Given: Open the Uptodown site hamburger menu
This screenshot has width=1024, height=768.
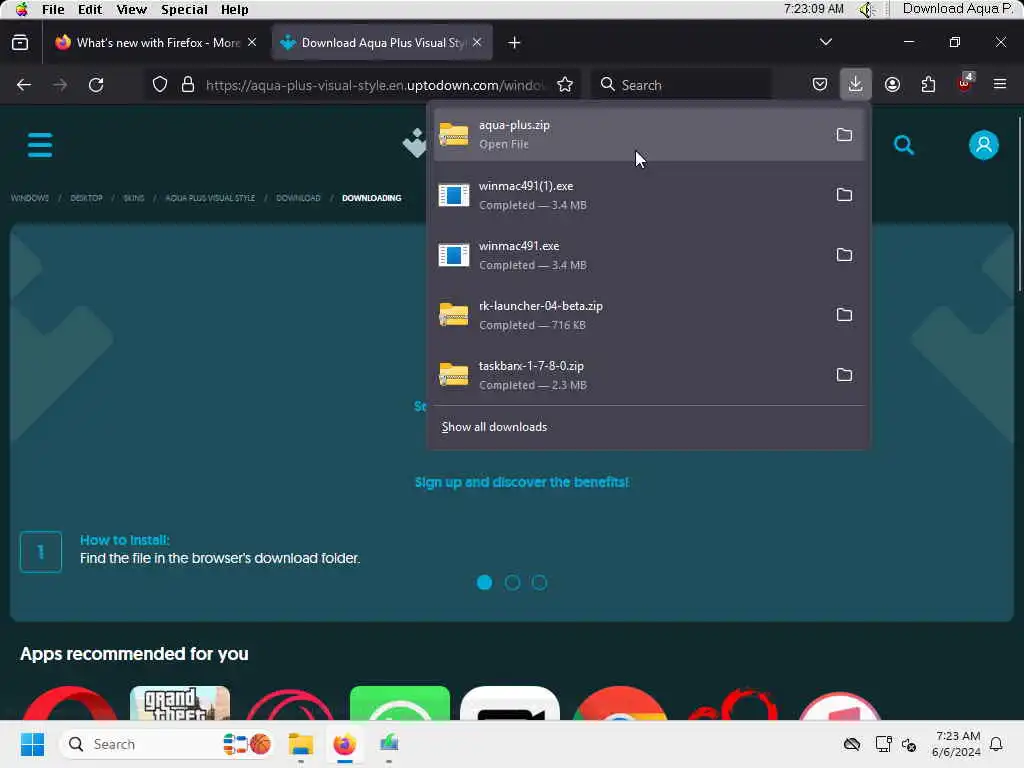Looking at the screenshot, I should (40, 145).
